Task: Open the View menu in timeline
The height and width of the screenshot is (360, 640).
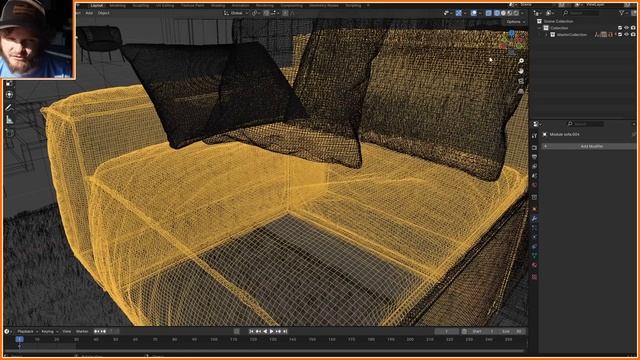Action: (67, 331)
